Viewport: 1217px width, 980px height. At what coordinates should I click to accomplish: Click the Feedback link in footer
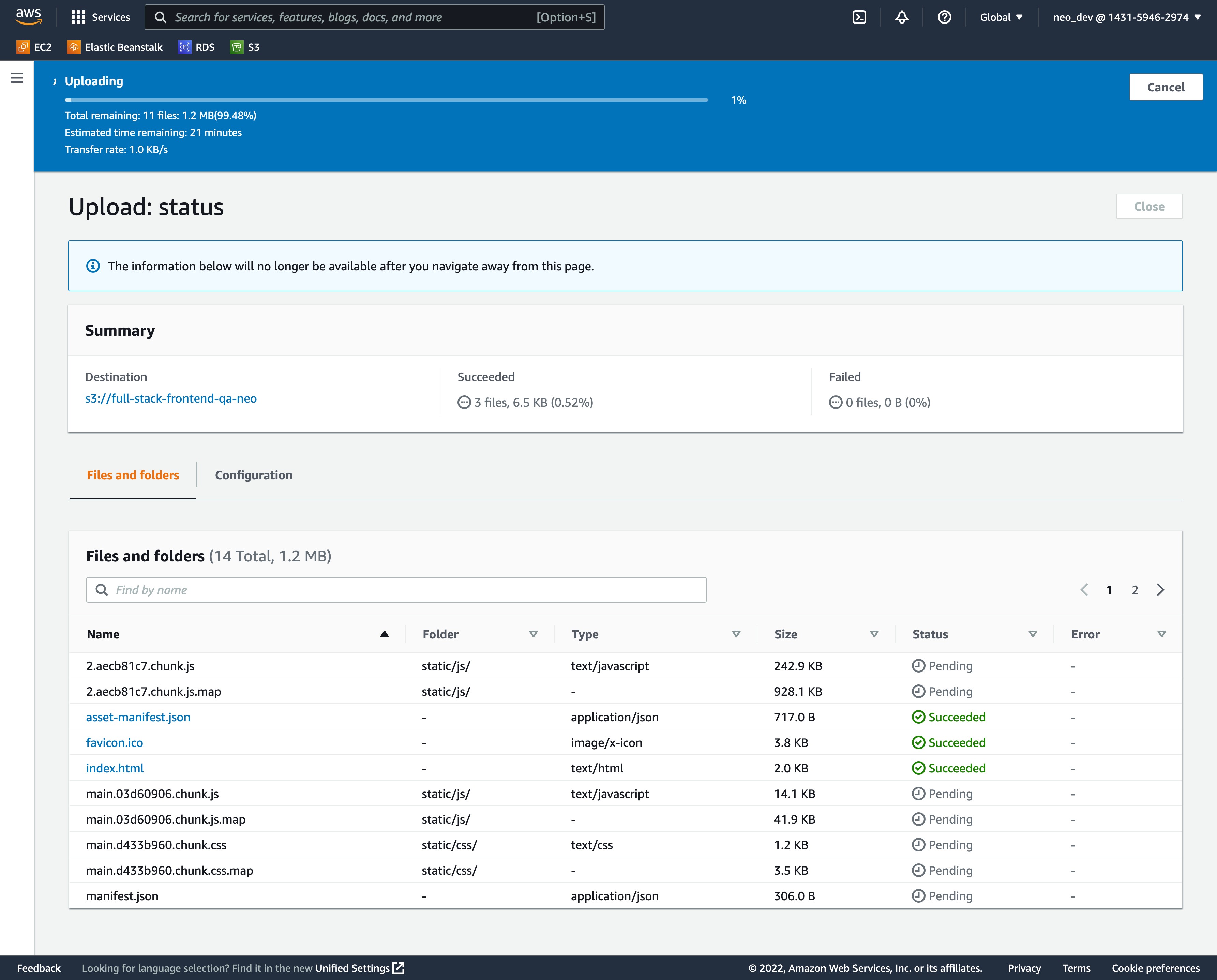(39, 968)
